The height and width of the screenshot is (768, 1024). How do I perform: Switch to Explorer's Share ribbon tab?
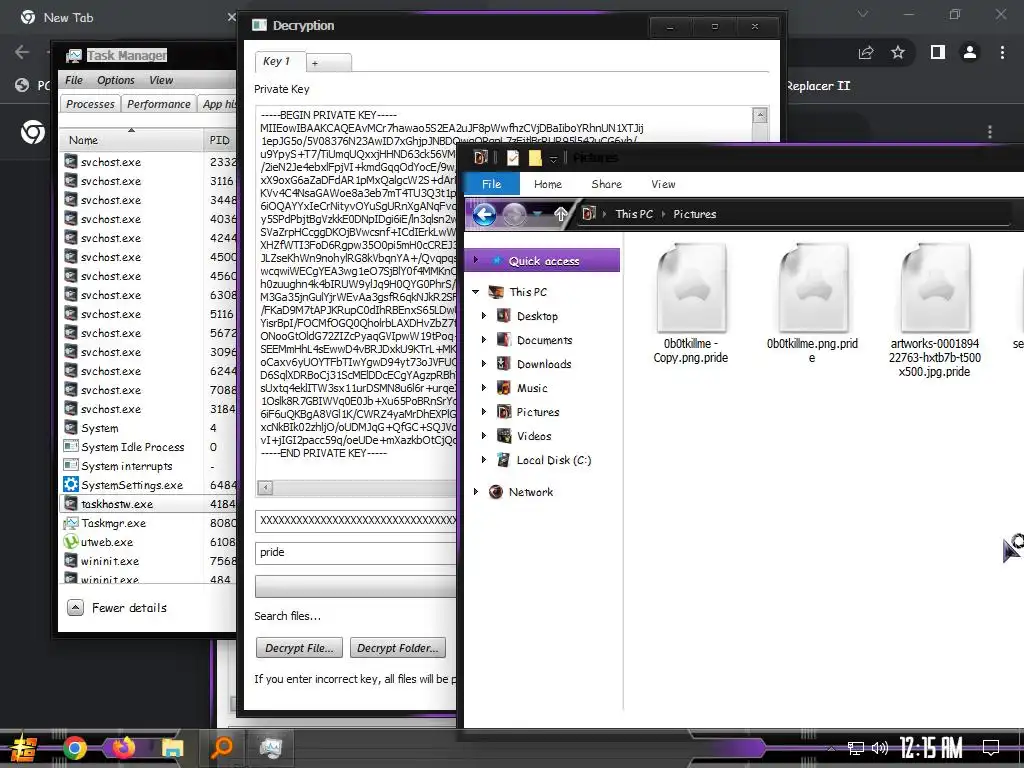click(x=607, y=184)
